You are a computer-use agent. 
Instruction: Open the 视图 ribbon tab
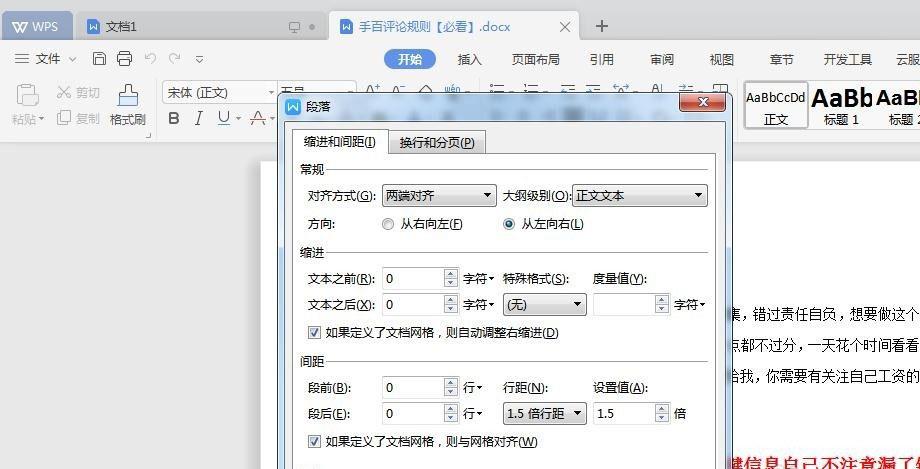click(722, 59)
